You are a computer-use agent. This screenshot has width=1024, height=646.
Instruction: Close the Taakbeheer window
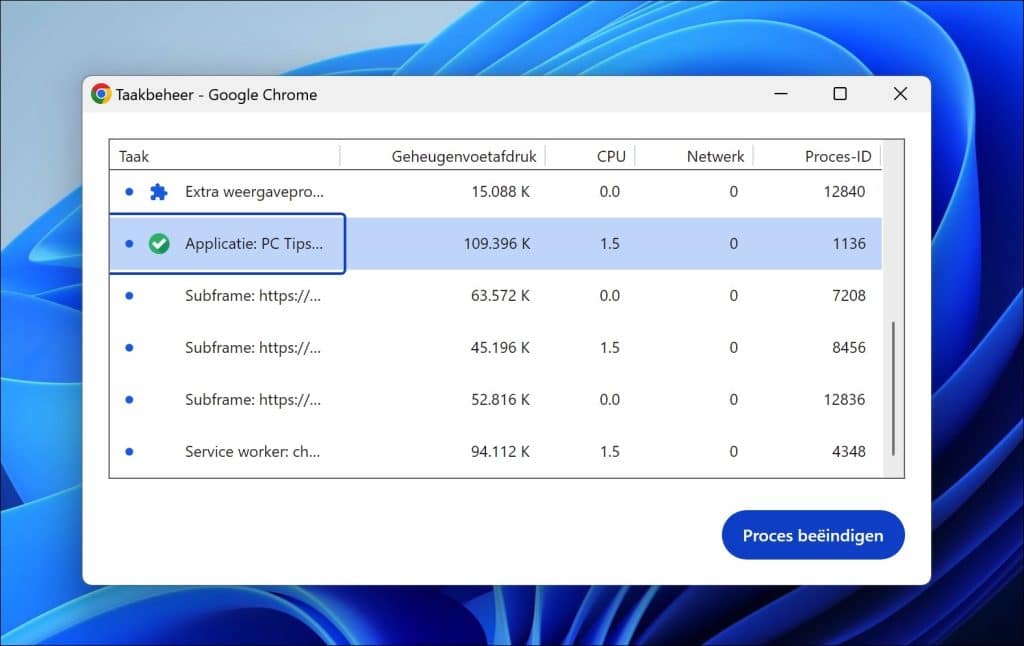(900, 94)
